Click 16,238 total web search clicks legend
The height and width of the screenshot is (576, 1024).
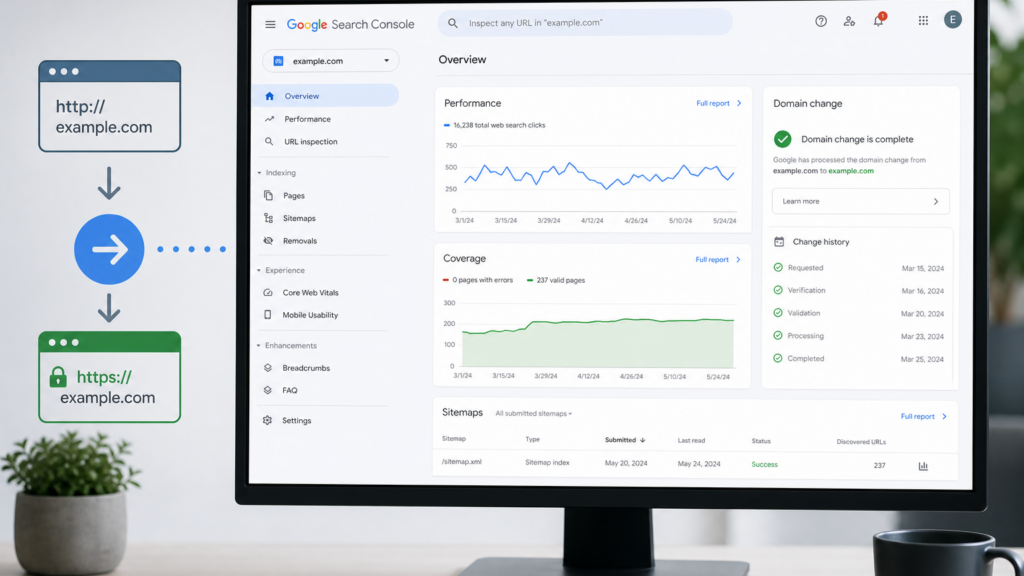pyautogui.click(x=494, y=125)
